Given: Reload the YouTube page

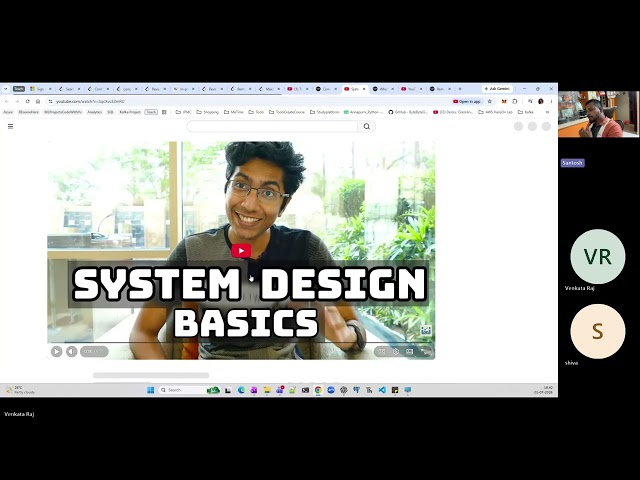Looking at the screenshot, I should [x=27, y=101].
